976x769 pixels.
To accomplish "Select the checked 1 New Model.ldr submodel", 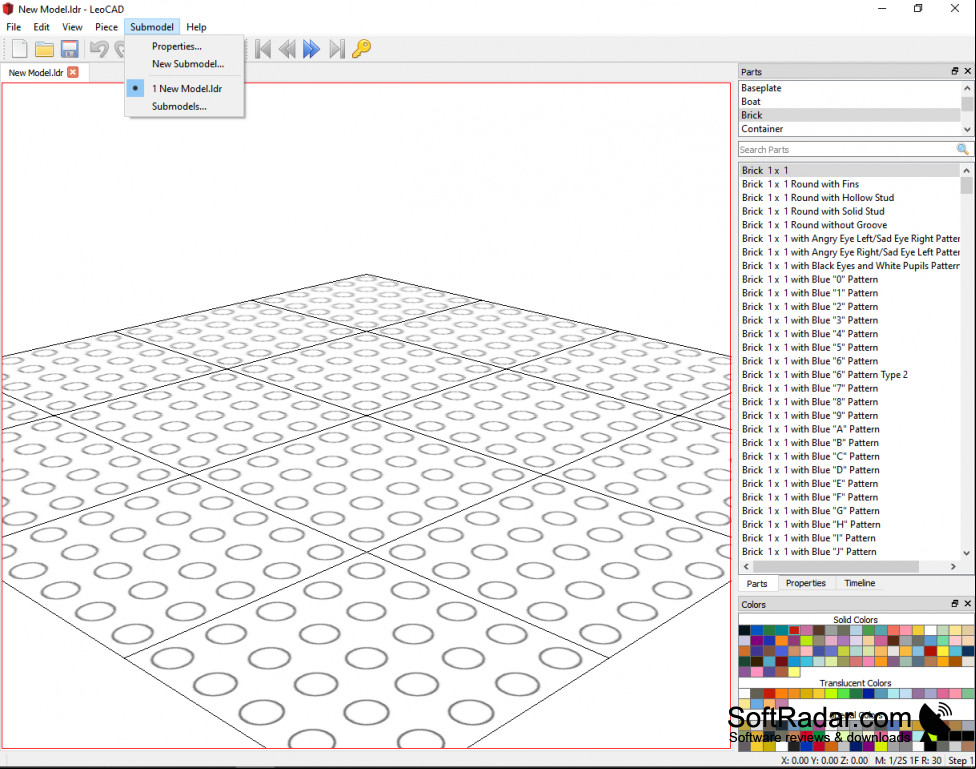I will pos(184,88).
